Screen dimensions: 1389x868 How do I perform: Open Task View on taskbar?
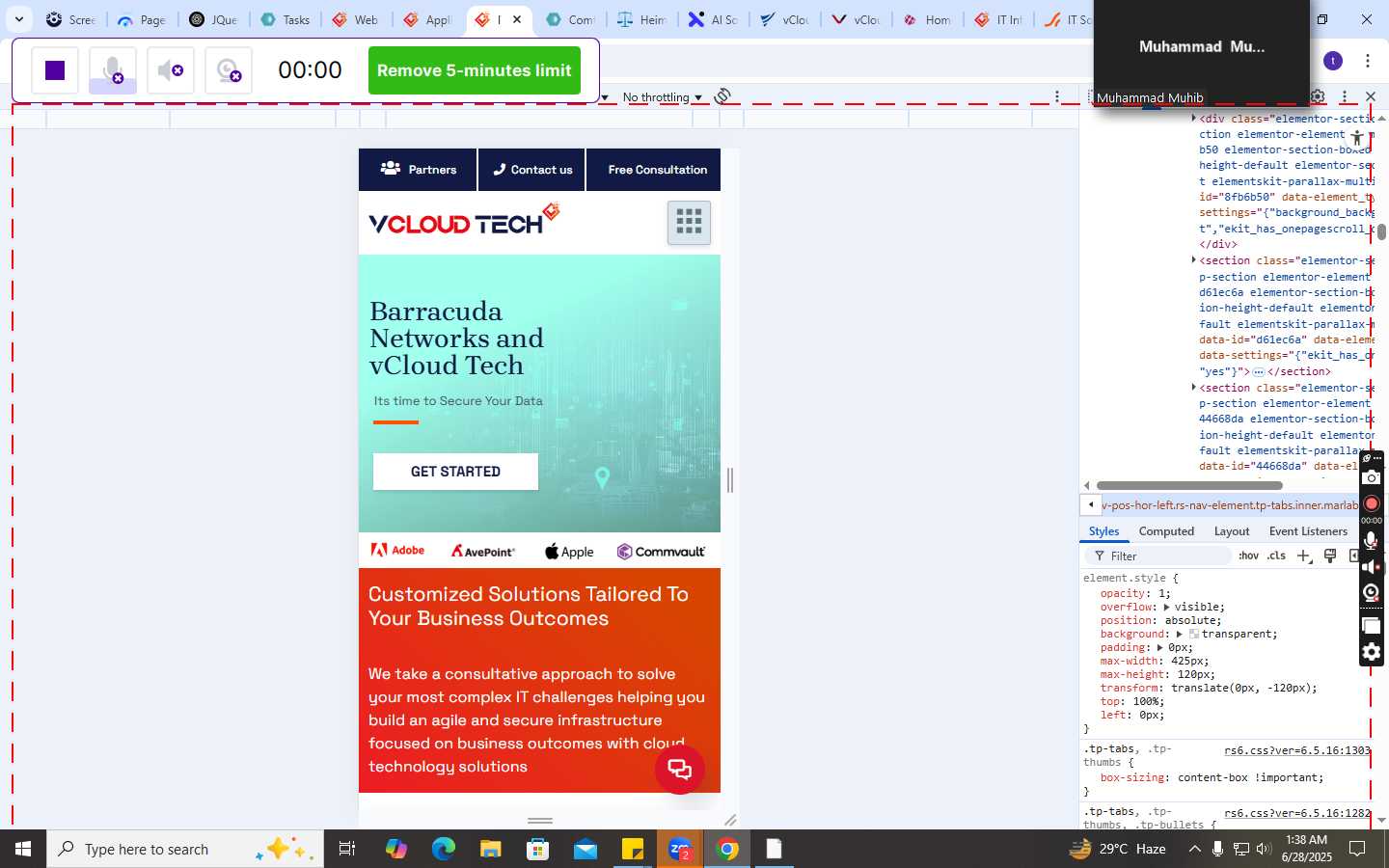(x=347, y=849)
